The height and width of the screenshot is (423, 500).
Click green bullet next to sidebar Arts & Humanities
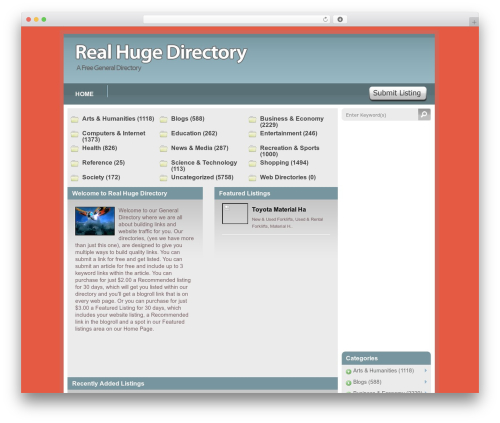[349, 371]
